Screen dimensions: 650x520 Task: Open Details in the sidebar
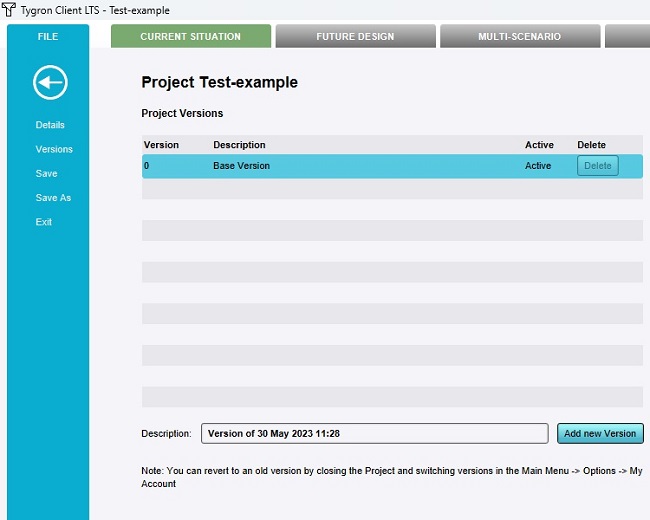50,125
